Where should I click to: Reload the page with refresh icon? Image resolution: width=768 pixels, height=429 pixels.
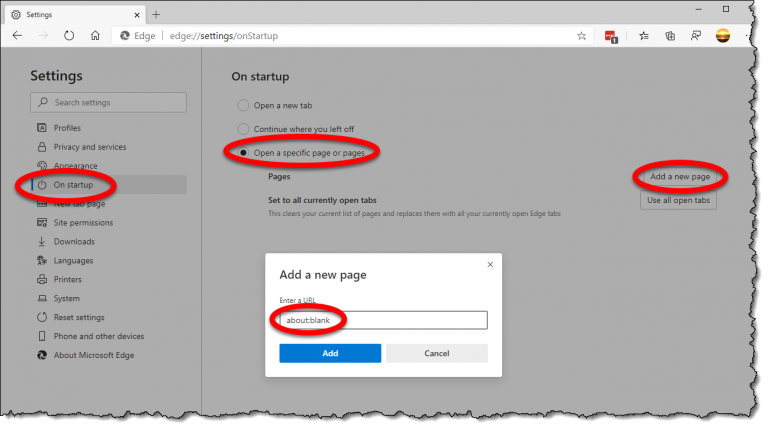(69, 36)
